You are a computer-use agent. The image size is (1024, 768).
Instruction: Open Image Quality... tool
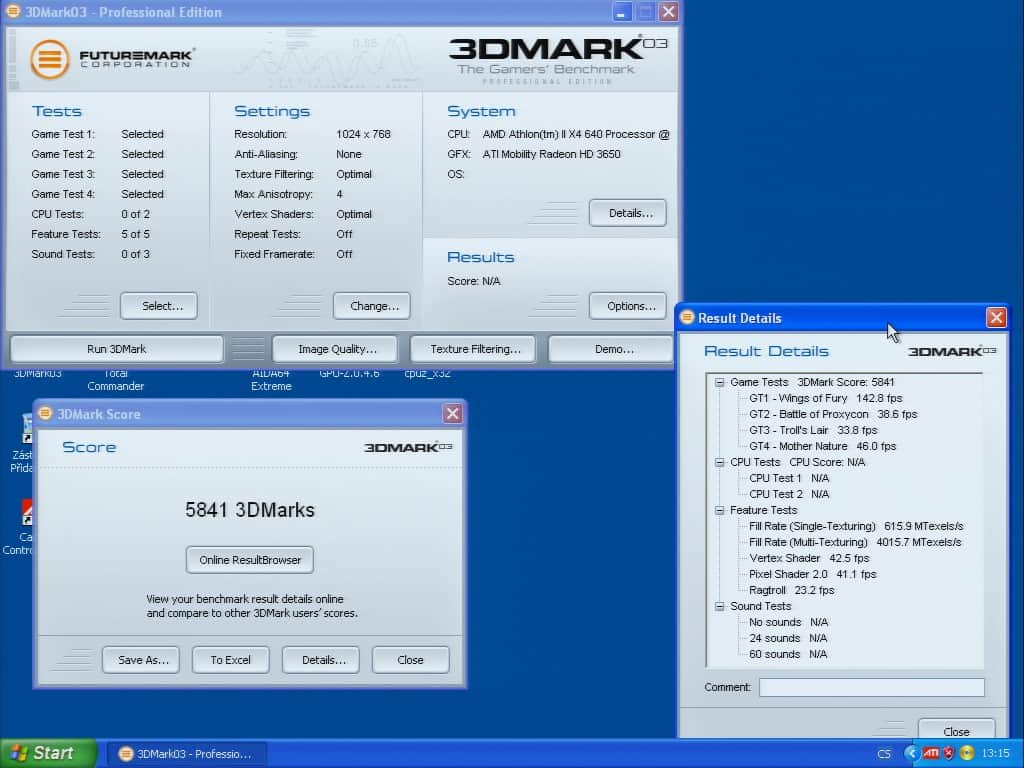(x=335, y=349)
